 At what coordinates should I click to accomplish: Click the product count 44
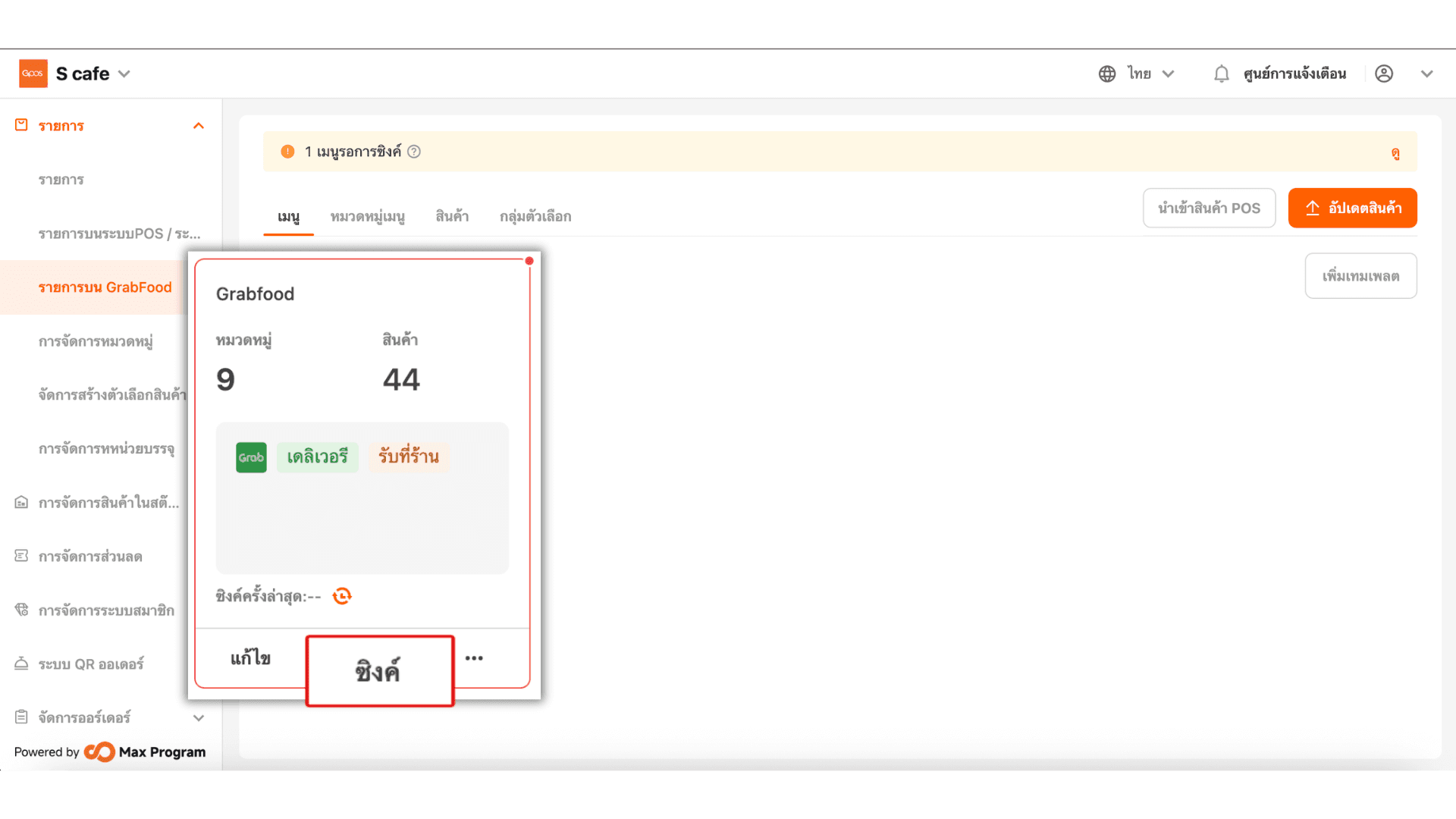pyautogui.click(x=401, y=379)
